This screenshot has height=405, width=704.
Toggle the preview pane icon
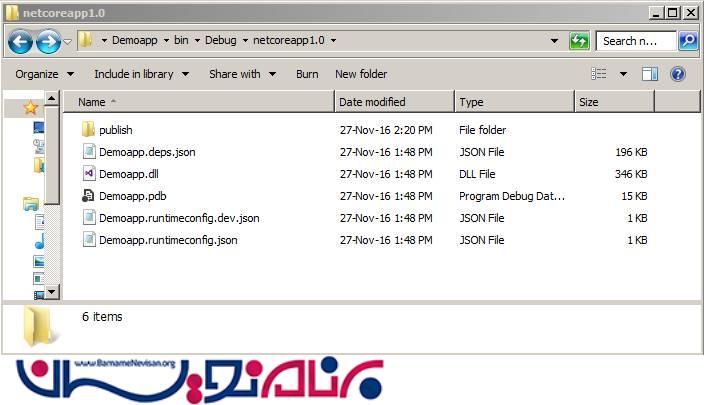pyautogui.click(x=650, y=74)
